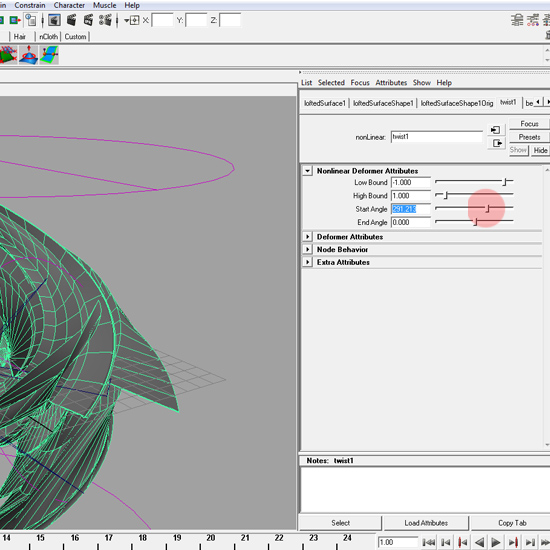550x550 pixels.
Task: Adjust the Low Bound slider
Action: coord(474,181)
